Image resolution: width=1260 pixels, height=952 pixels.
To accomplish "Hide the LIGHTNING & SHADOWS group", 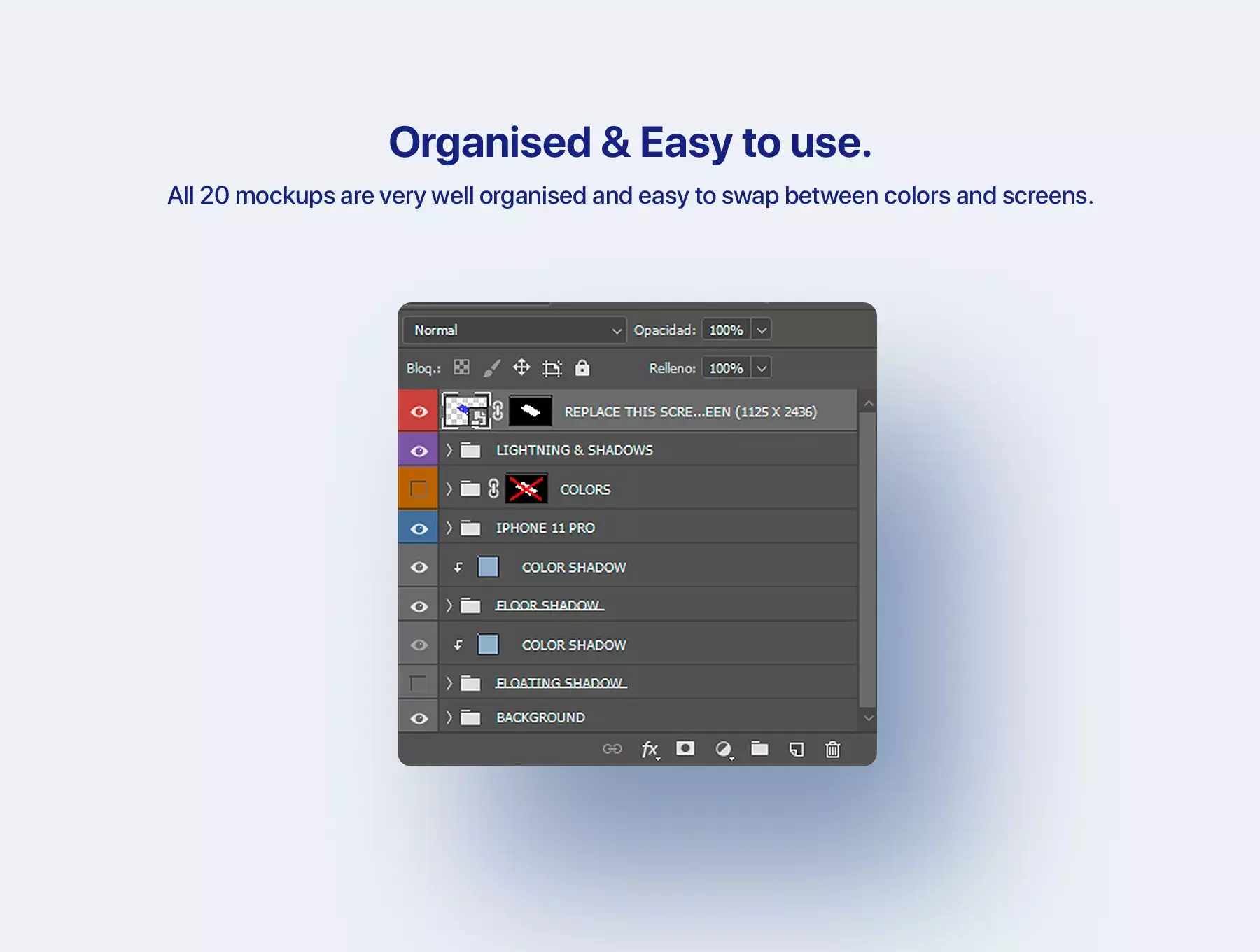I will click(x=419, y=451).
